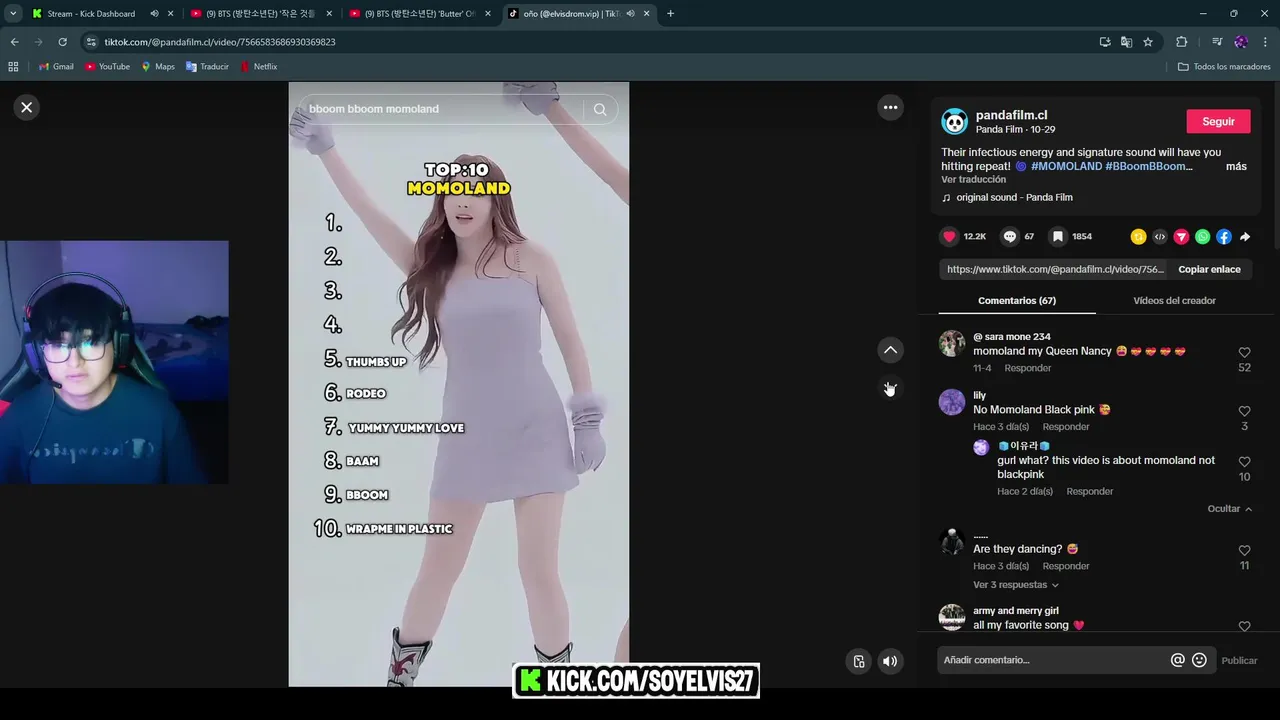Open the Maps bookmark
This screenshot has height=720, width=1280.
click(x=158, y=66)
